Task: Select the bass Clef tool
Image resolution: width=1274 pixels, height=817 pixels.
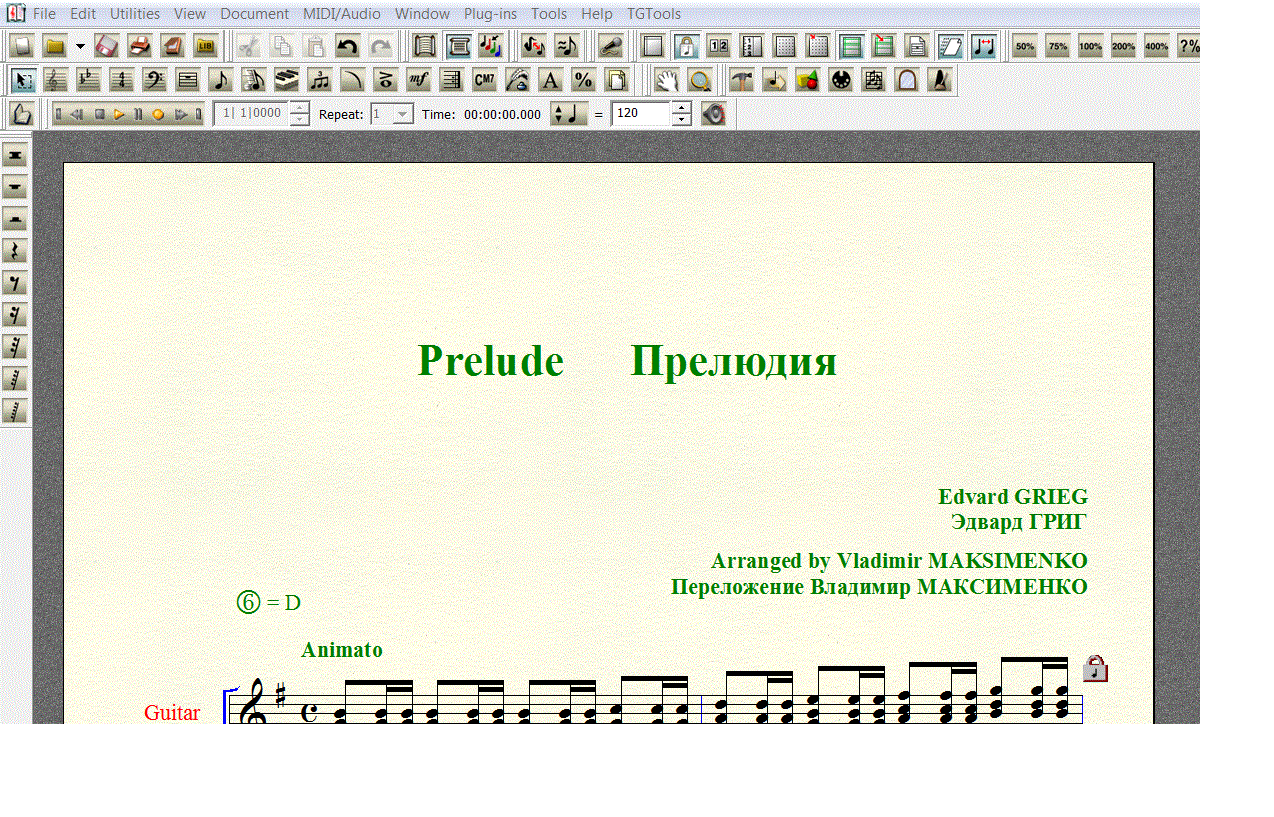Action: coord(155,80)
